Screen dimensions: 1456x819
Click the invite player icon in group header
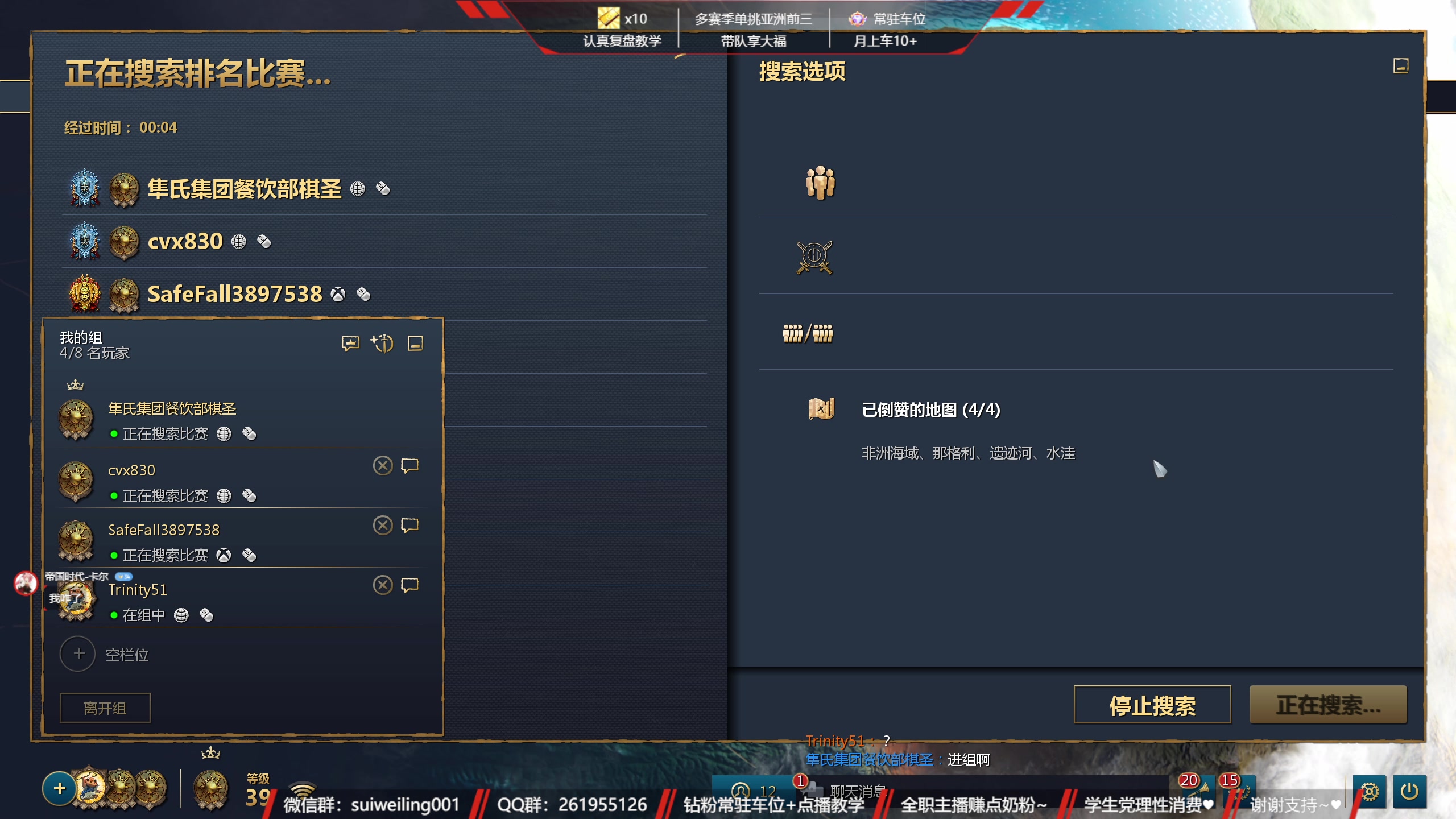pos(382,344)
